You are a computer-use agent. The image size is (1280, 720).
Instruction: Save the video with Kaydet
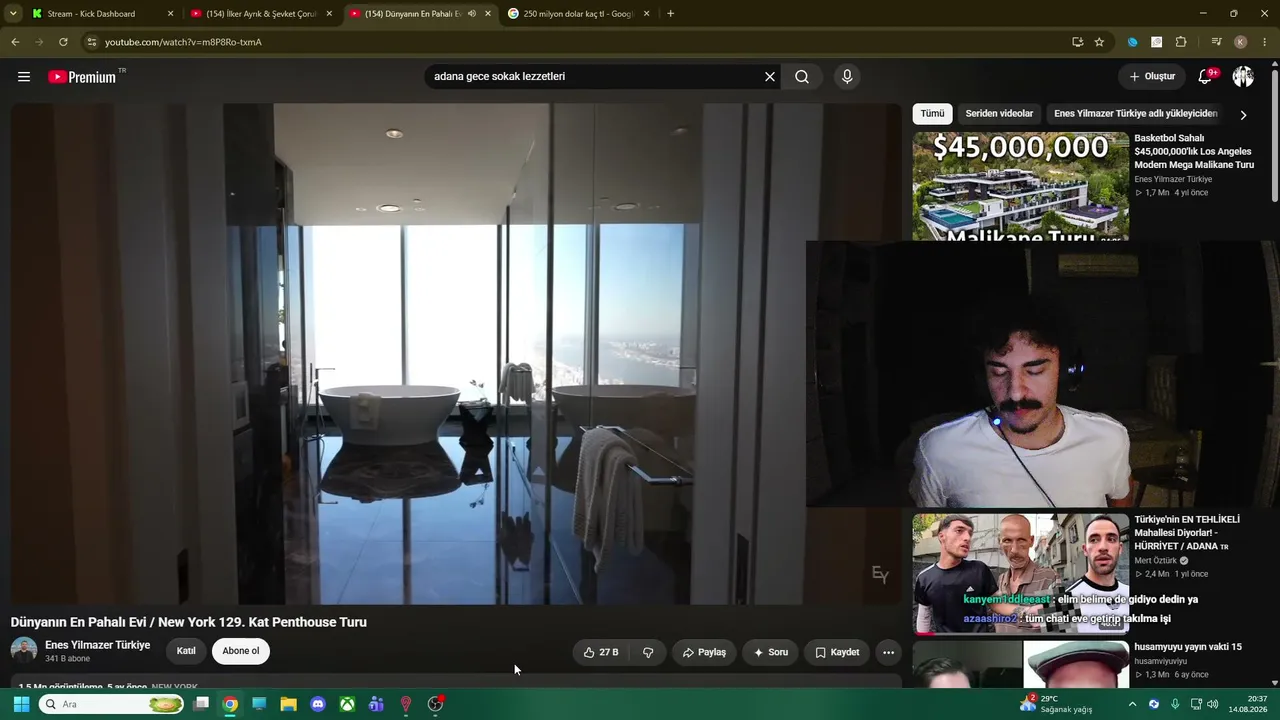click(837, 653)
